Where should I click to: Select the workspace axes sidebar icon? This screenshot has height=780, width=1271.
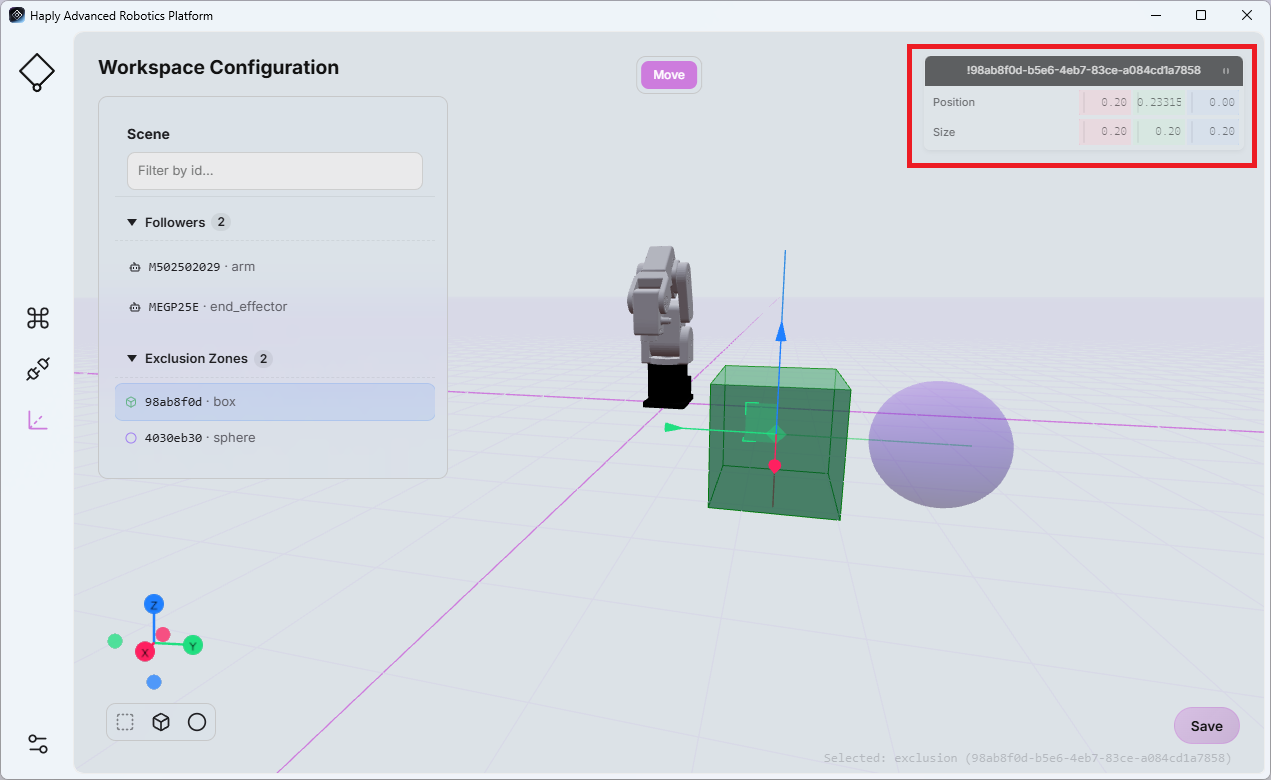pyautogui.click(x=38, y=420)
